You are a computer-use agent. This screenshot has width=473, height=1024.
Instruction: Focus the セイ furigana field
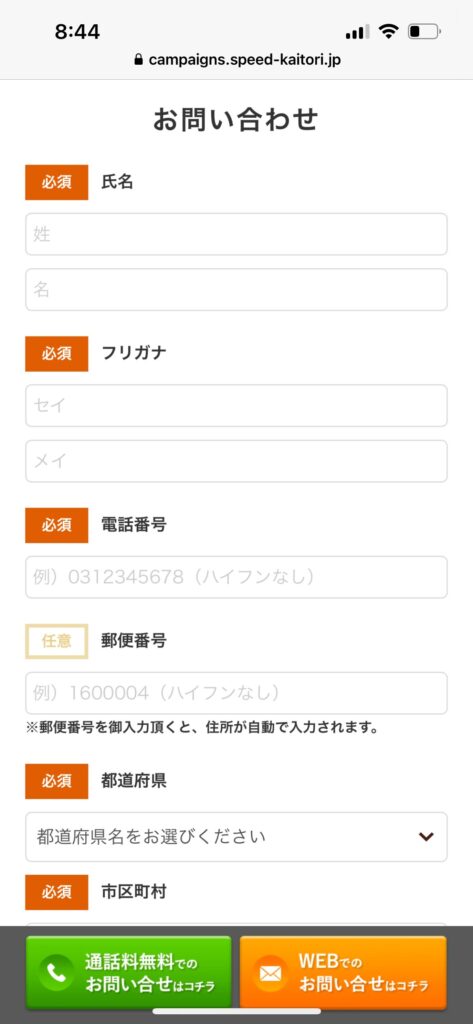(236, 406)
